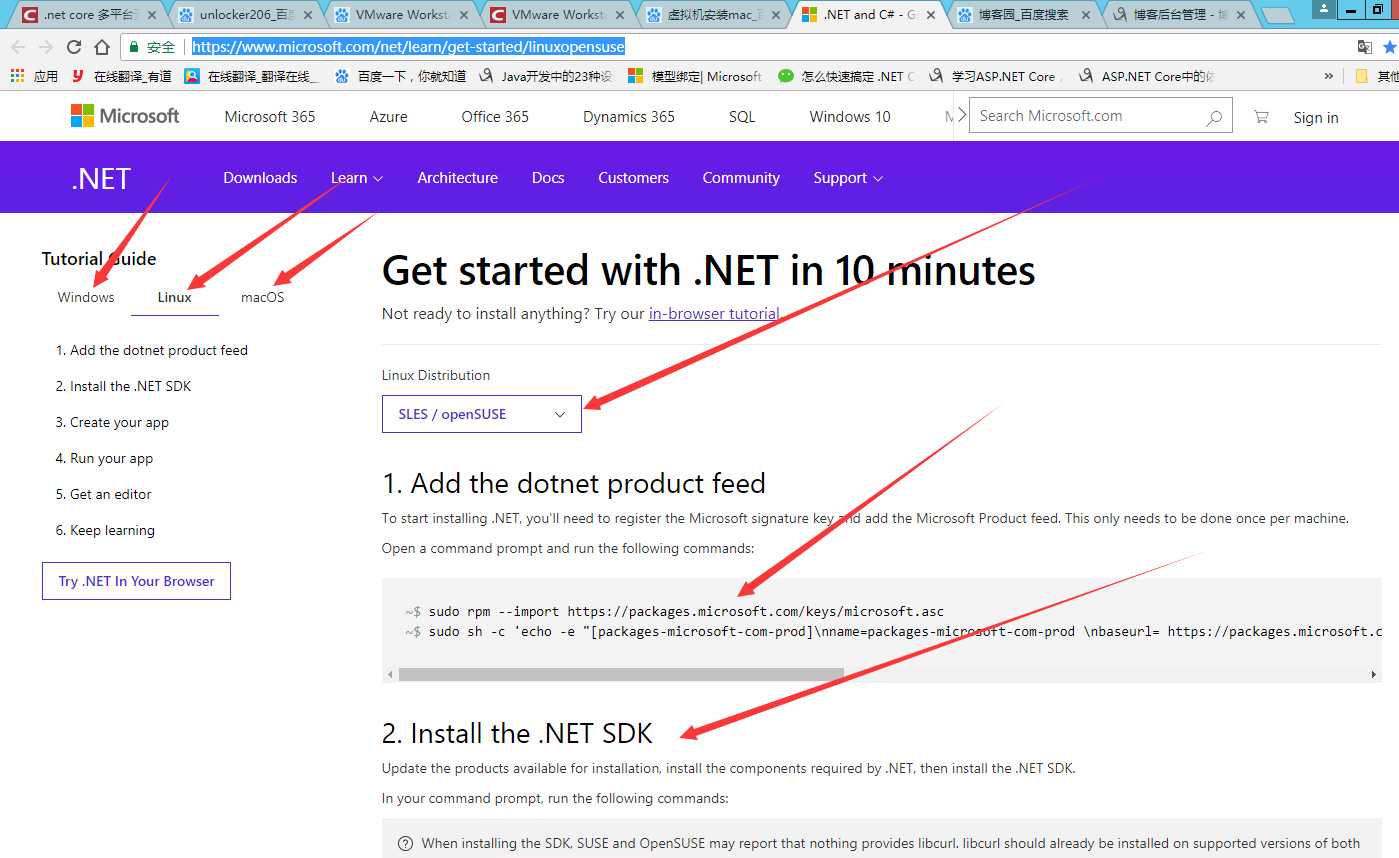Open the Linux Distribution SLES / openSUSE dropdown

(482, 414)
